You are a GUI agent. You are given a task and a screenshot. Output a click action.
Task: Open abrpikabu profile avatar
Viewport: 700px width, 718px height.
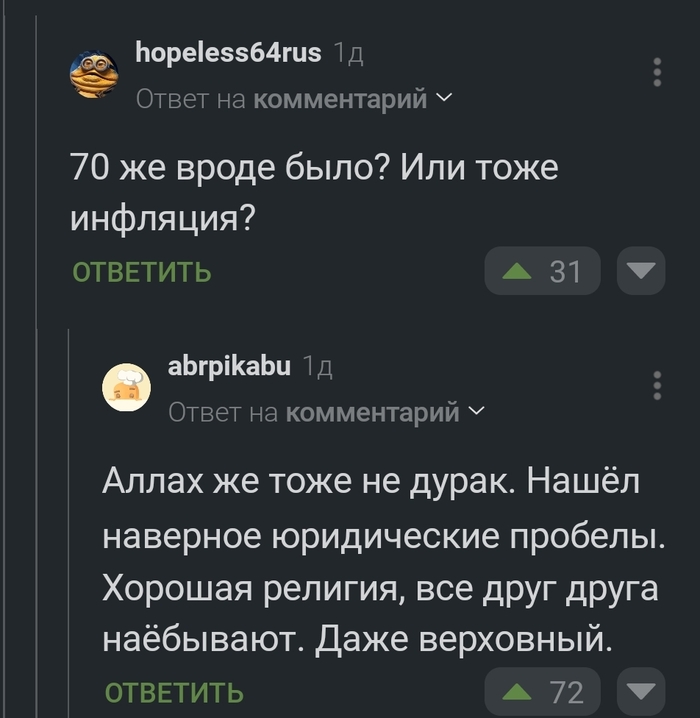tap(128, 387)
